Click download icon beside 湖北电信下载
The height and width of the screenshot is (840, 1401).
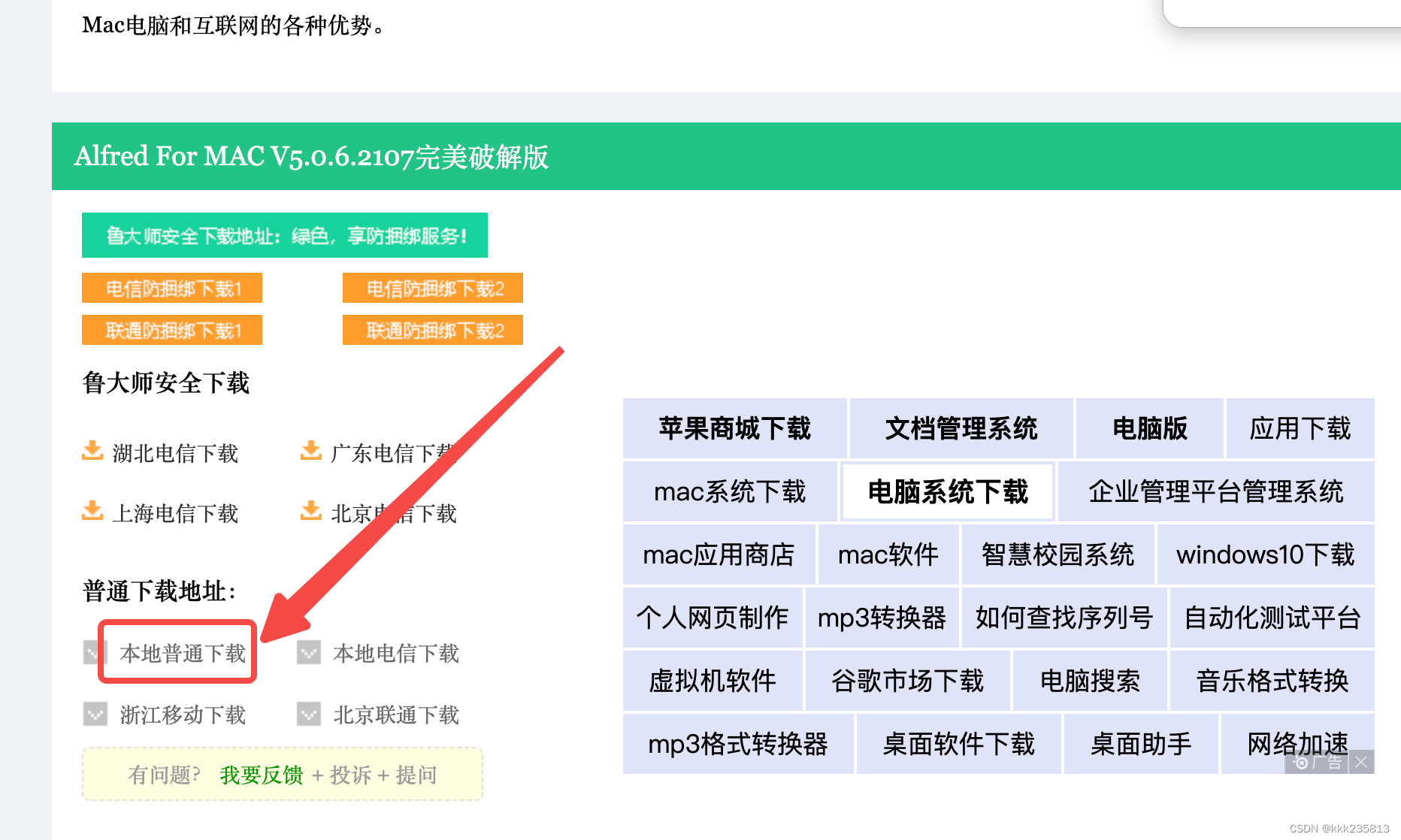coord(92,451)
